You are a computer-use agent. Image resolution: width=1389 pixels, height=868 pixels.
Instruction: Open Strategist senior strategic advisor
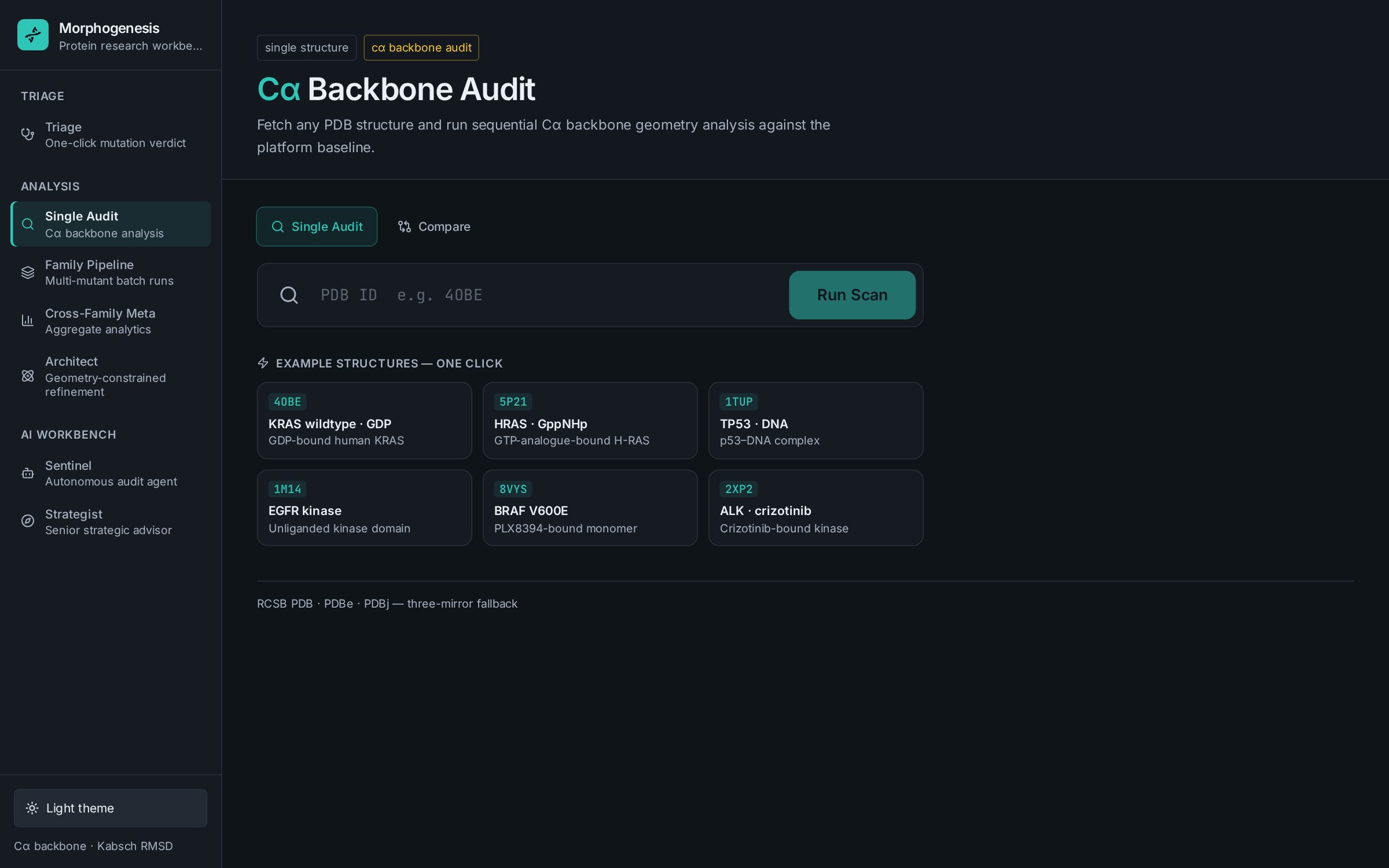tap(111, 522)
